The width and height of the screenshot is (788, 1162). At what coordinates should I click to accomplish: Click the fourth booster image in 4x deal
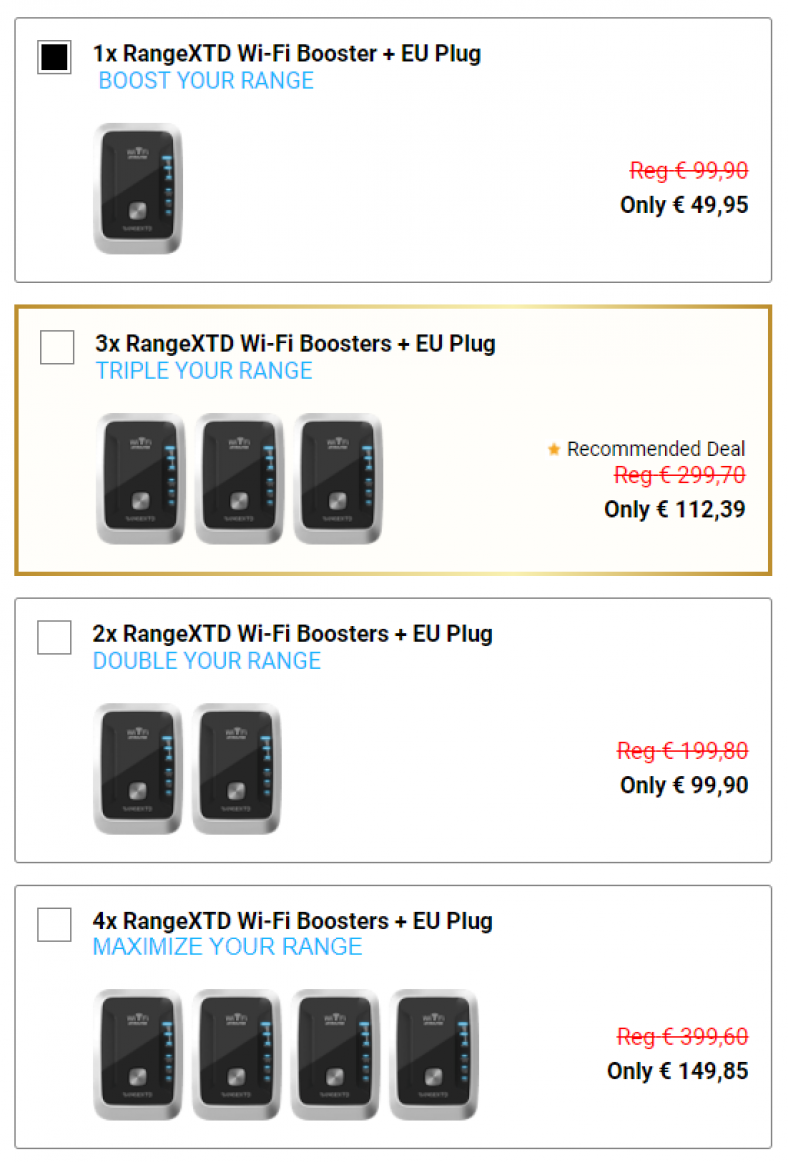[433, 1054]
